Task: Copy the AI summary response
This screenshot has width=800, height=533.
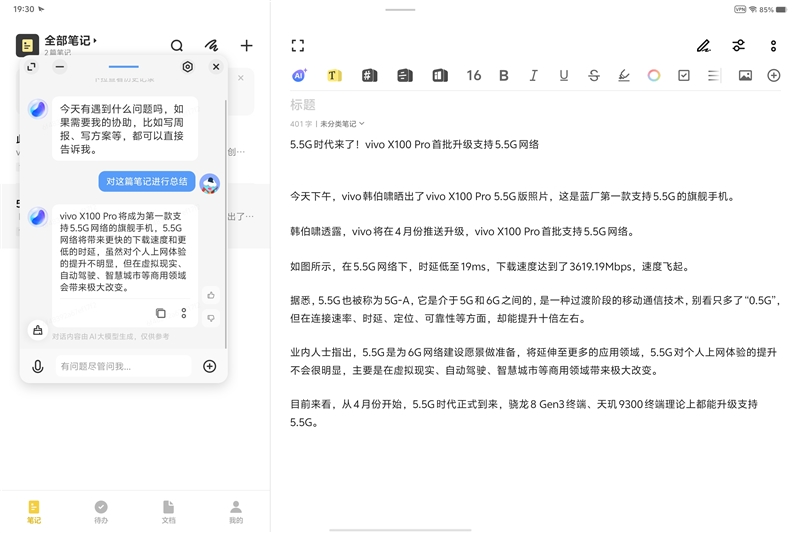Action: [x=161, y=313]
